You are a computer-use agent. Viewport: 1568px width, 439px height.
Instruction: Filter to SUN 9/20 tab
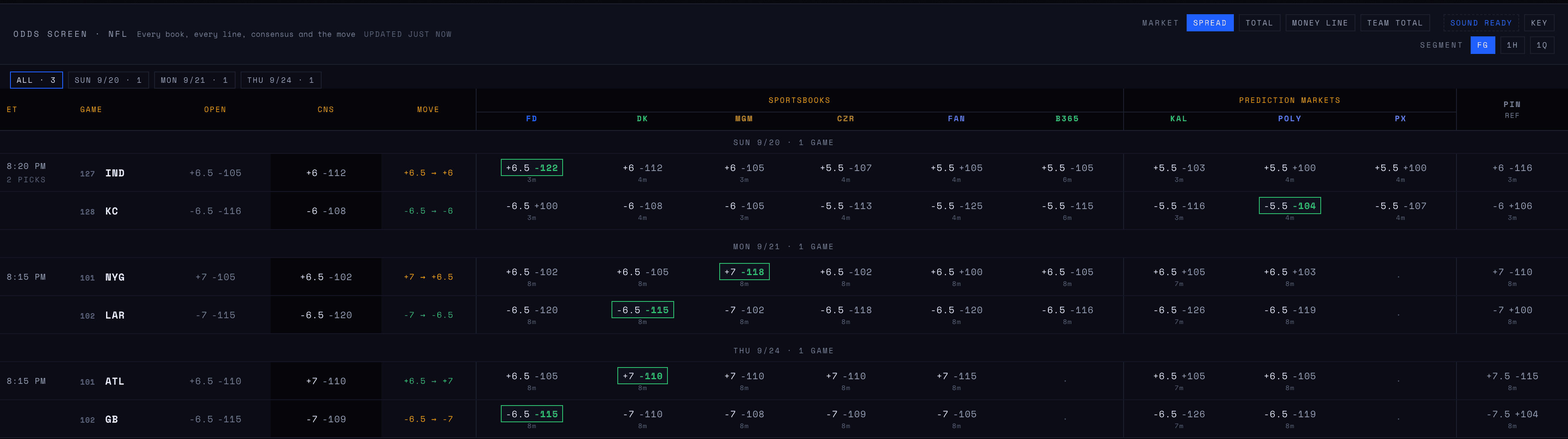point(108,80)
